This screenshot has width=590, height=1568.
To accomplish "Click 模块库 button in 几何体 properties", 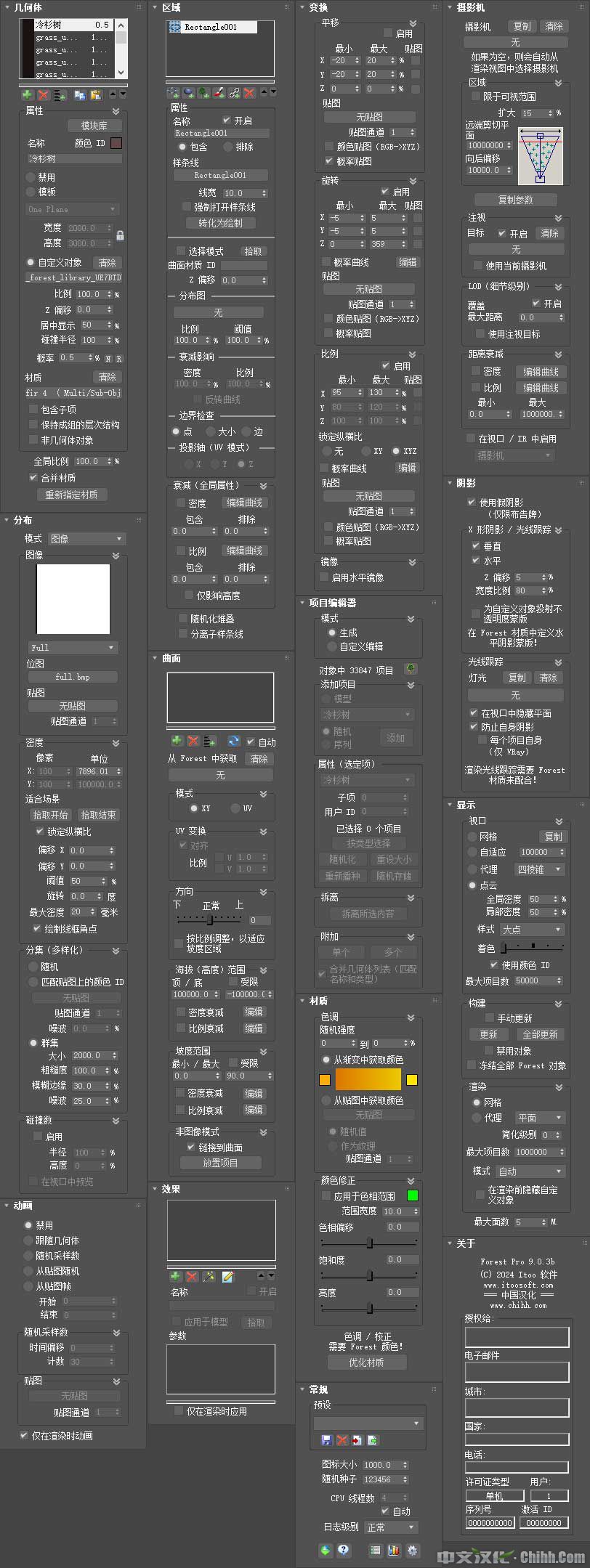I will pyautogui.click(x=94, y=126).
